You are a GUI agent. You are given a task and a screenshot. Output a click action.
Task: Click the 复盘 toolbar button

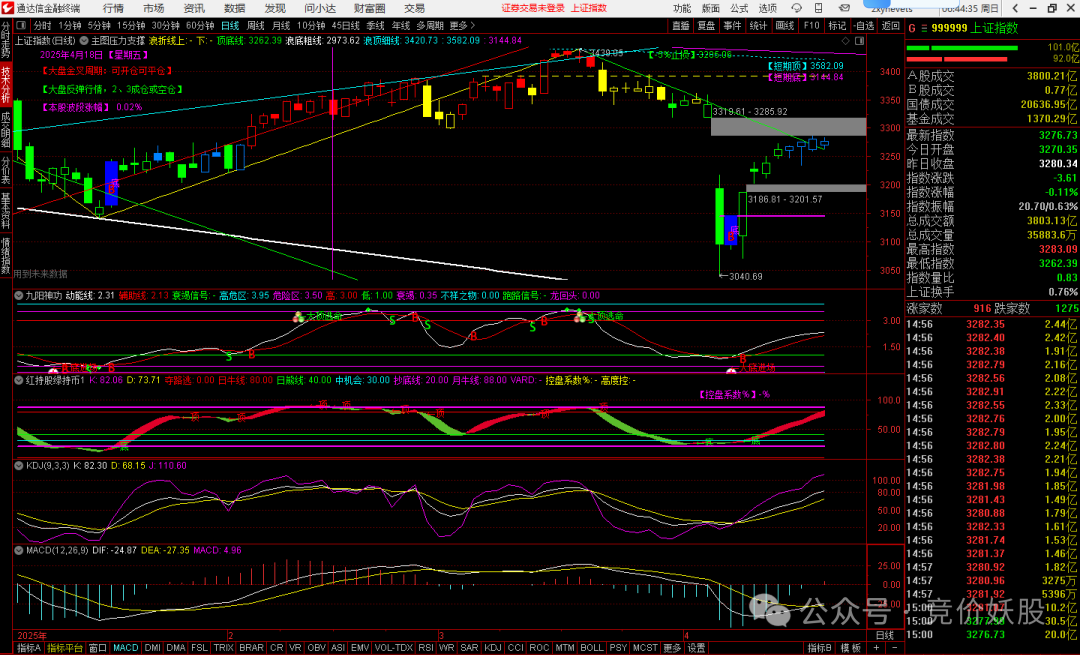coord(707,25)
